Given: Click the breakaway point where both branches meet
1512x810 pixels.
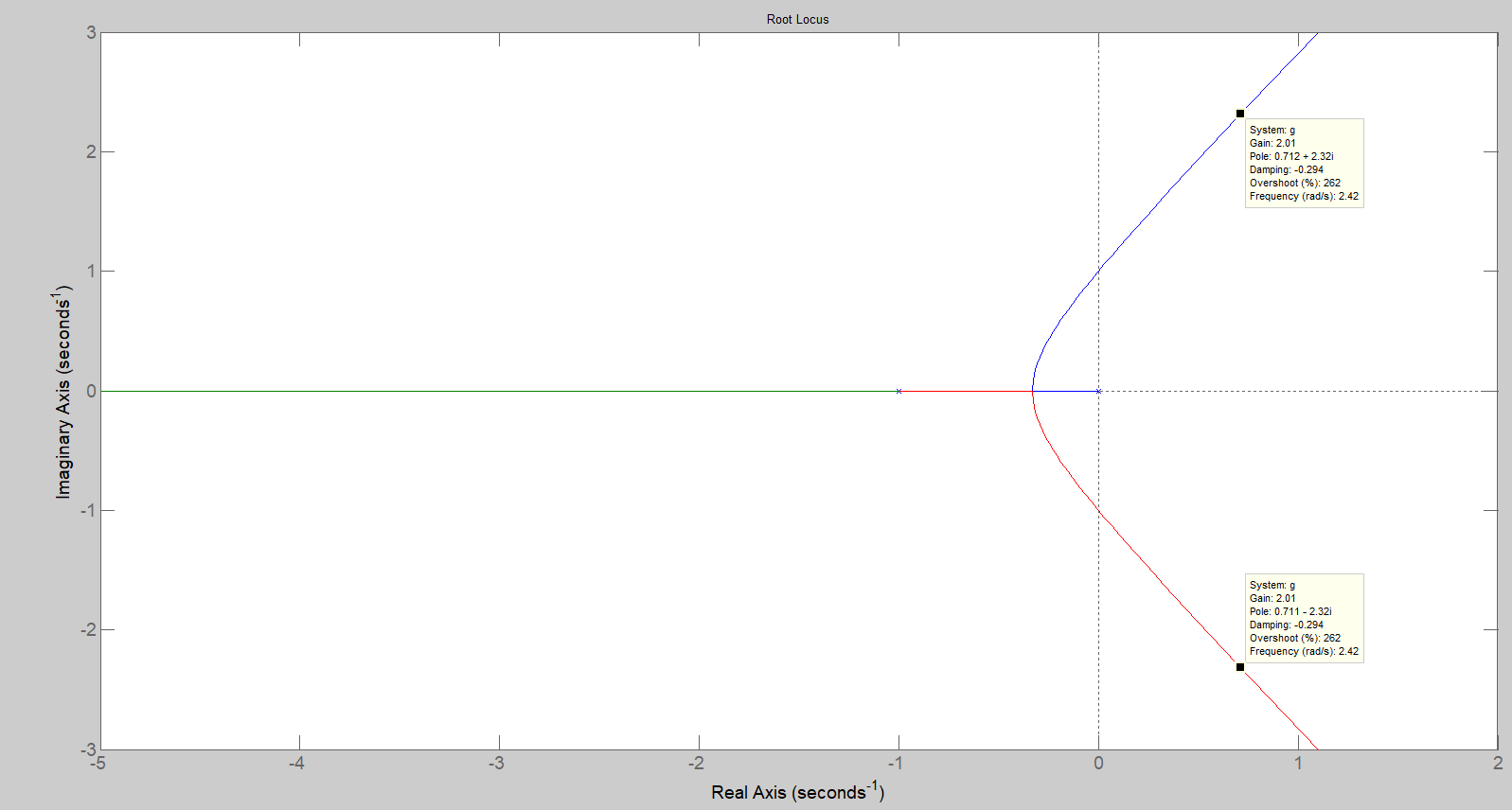Looking at the screenshot, I should (1033, 391).
